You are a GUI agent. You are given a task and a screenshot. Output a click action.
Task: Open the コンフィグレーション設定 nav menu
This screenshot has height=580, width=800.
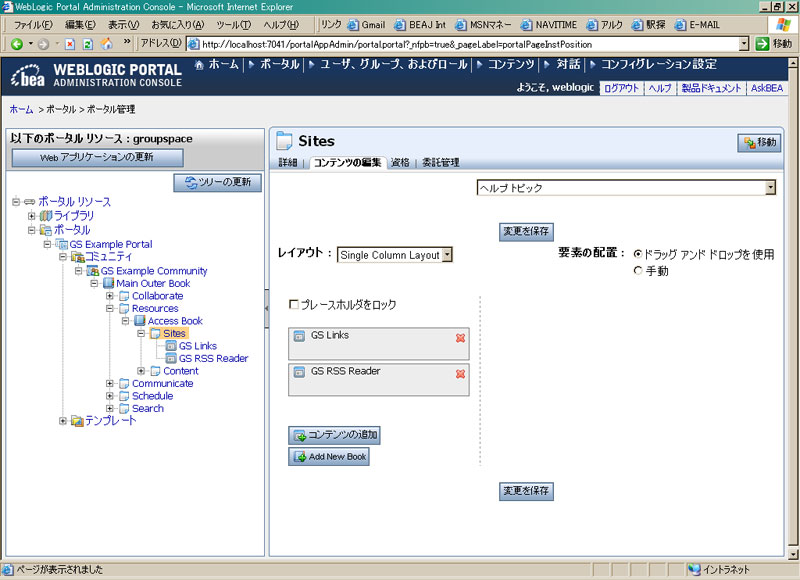click(658, 64)
